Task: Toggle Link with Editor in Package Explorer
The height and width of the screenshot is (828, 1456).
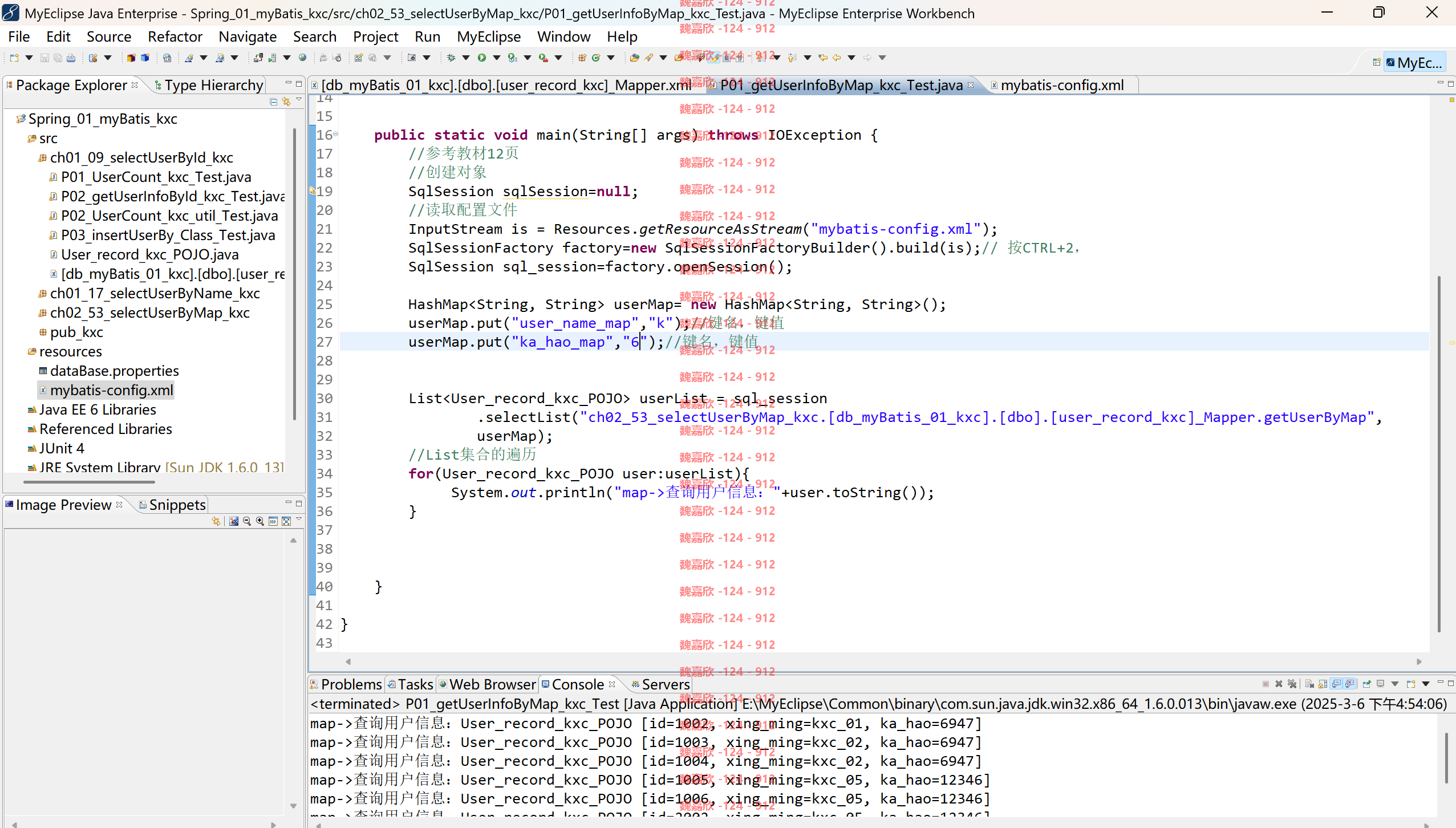Action: 286,102
